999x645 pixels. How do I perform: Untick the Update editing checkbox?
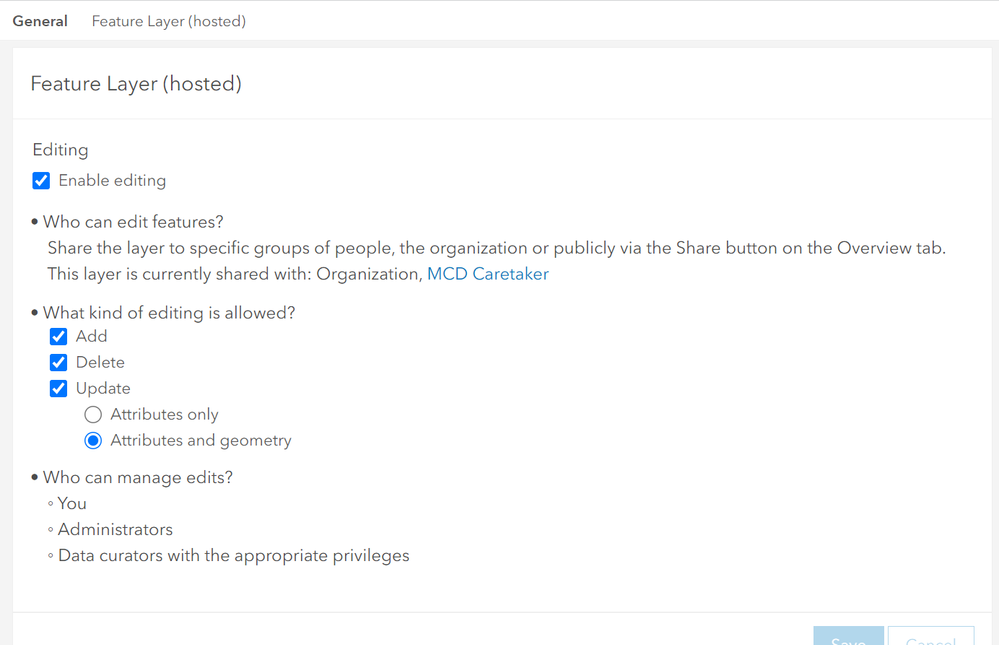click(59, 389)
